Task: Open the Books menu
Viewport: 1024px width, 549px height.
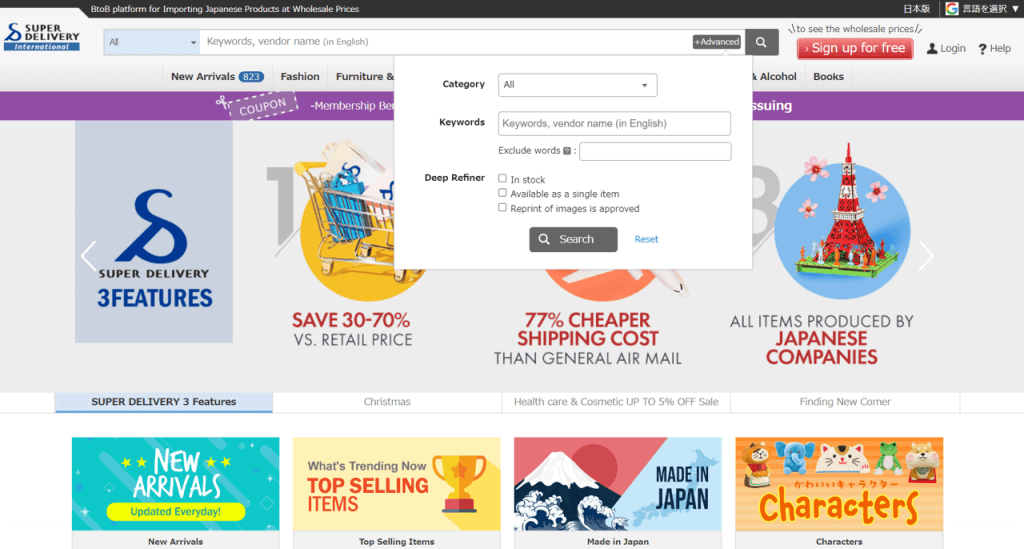Action: tap(828, 76)
